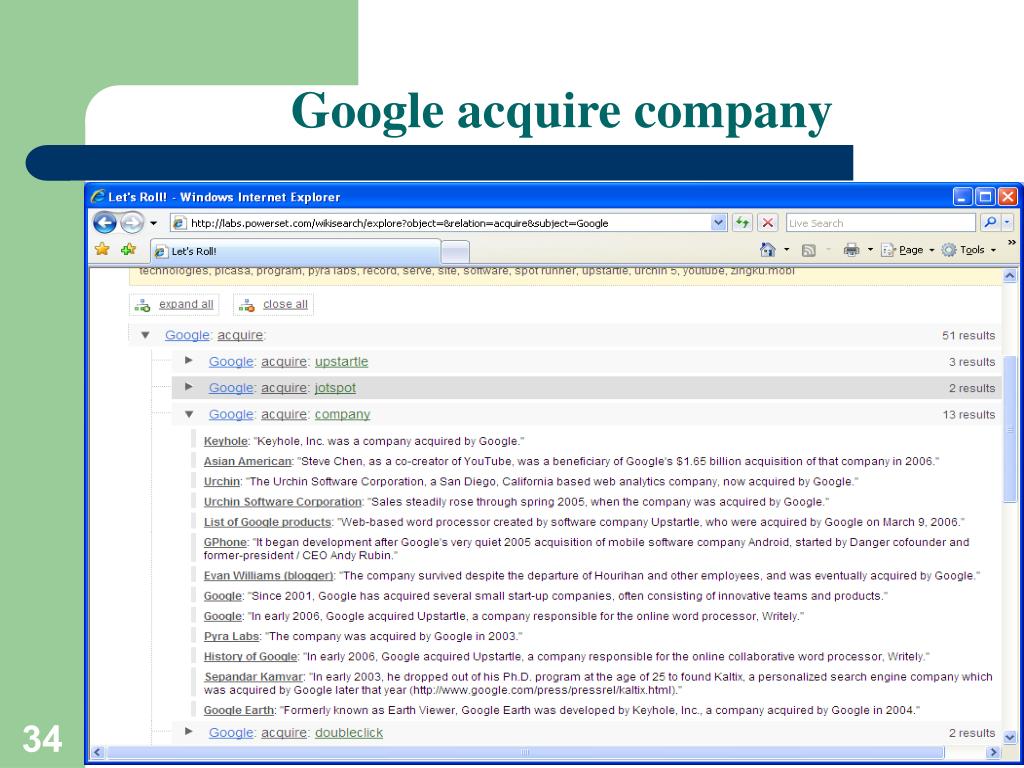Click the horizontal scrollbar left arrow
The image size is (1024, 768).
[x=97, y=752]
